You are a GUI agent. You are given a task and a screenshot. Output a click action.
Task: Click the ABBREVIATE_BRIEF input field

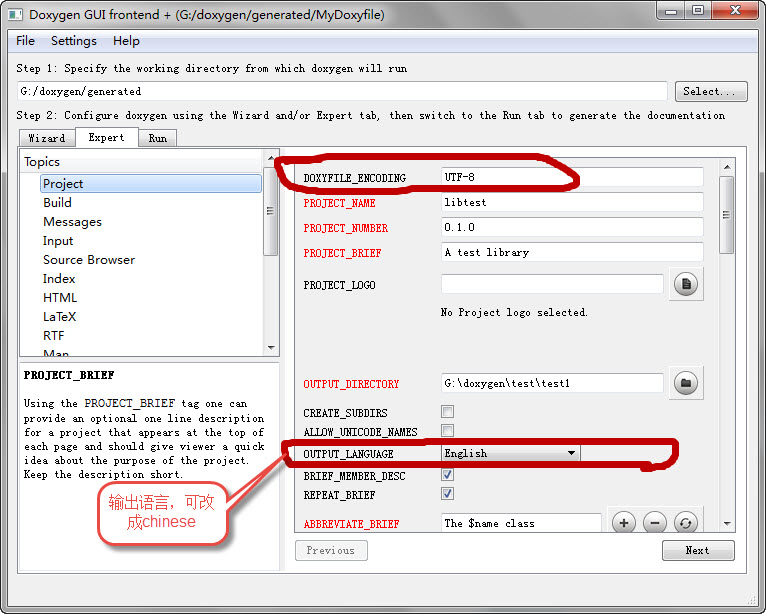[x=521, y=523]
